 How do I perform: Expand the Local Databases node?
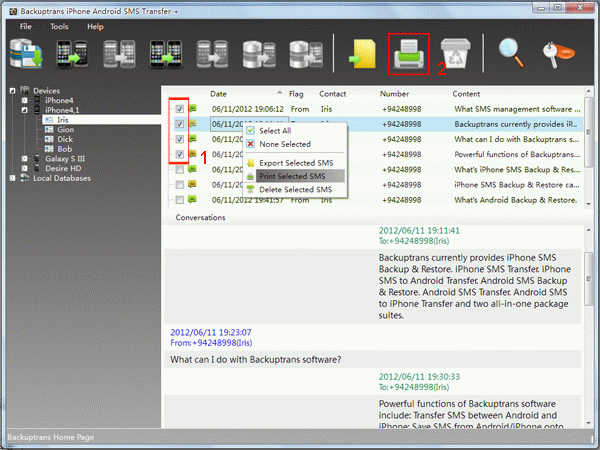click(x=12, y=178)
